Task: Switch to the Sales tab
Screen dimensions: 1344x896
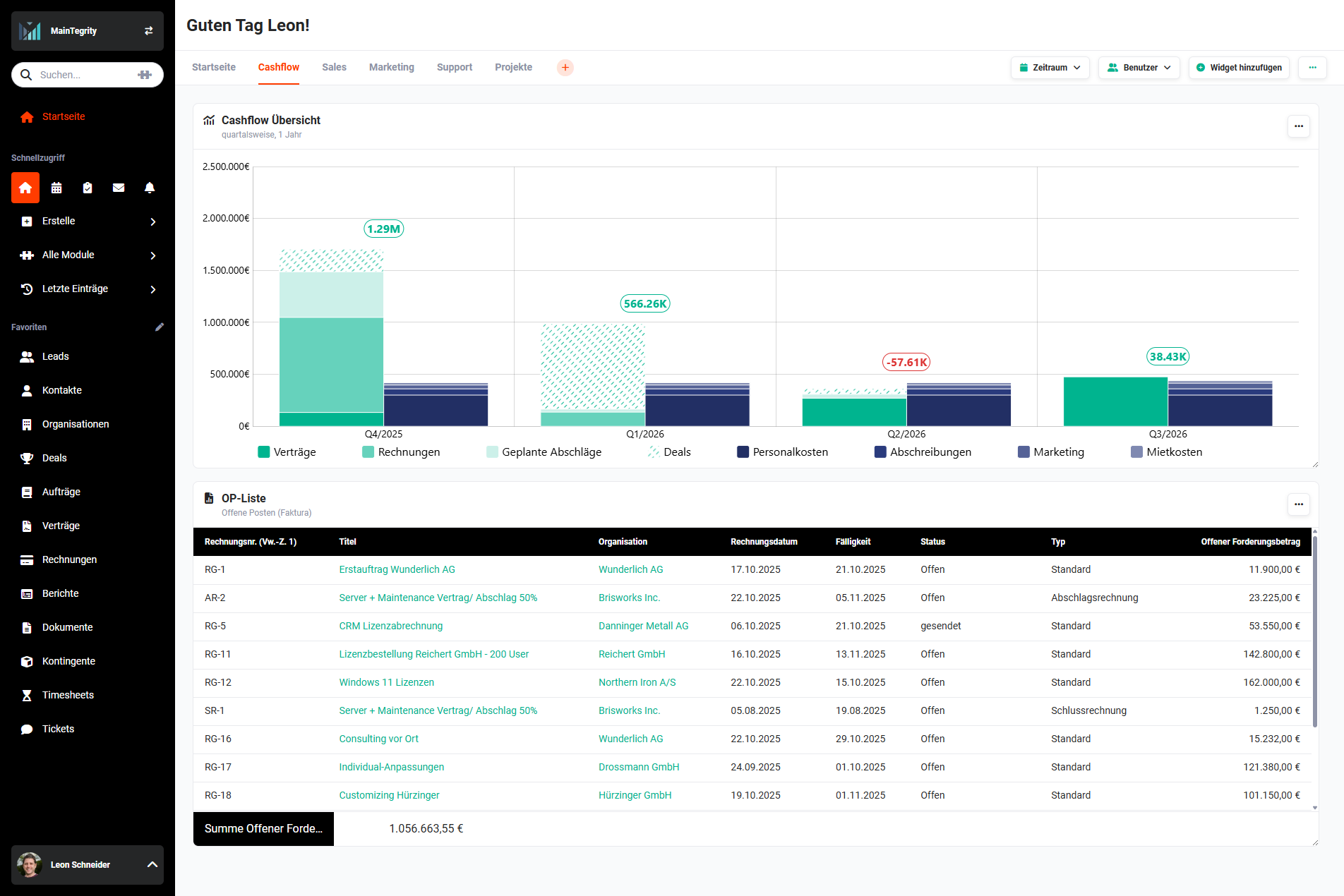Action: click(x=334, y=67)
